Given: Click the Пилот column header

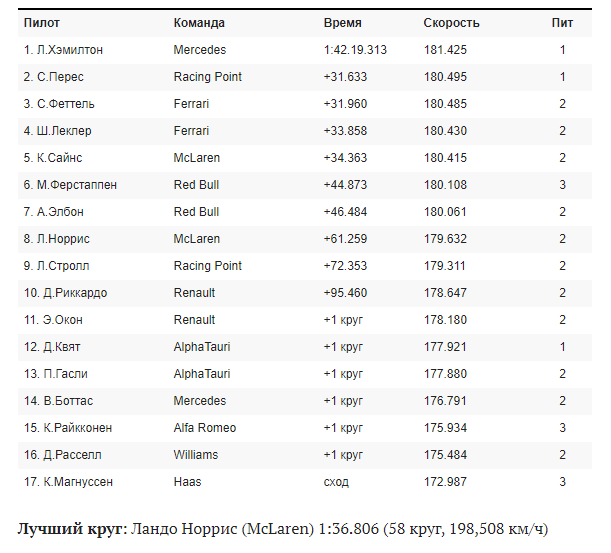Looking at the screenshot, I should [x=40, y=23].
